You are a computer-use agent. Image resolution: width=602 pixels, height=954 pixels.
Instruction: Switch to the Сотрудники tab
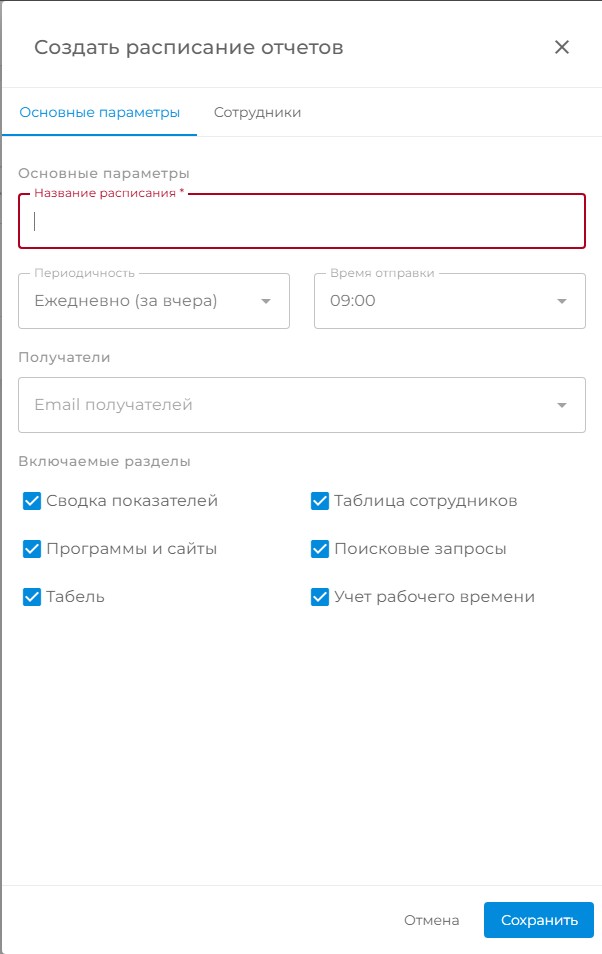(x=257, y=113)
